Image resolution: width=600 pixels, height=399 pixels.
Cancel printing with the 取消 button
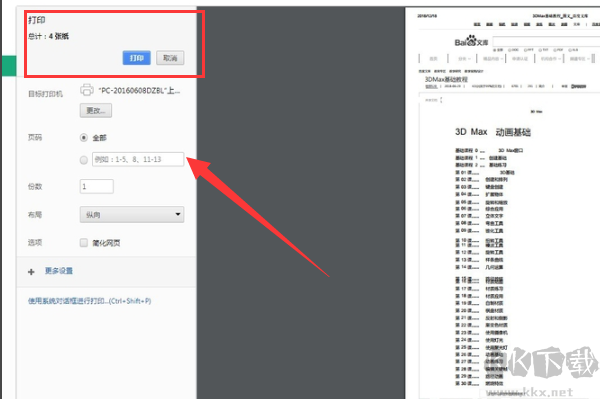(x=170, y=58)
